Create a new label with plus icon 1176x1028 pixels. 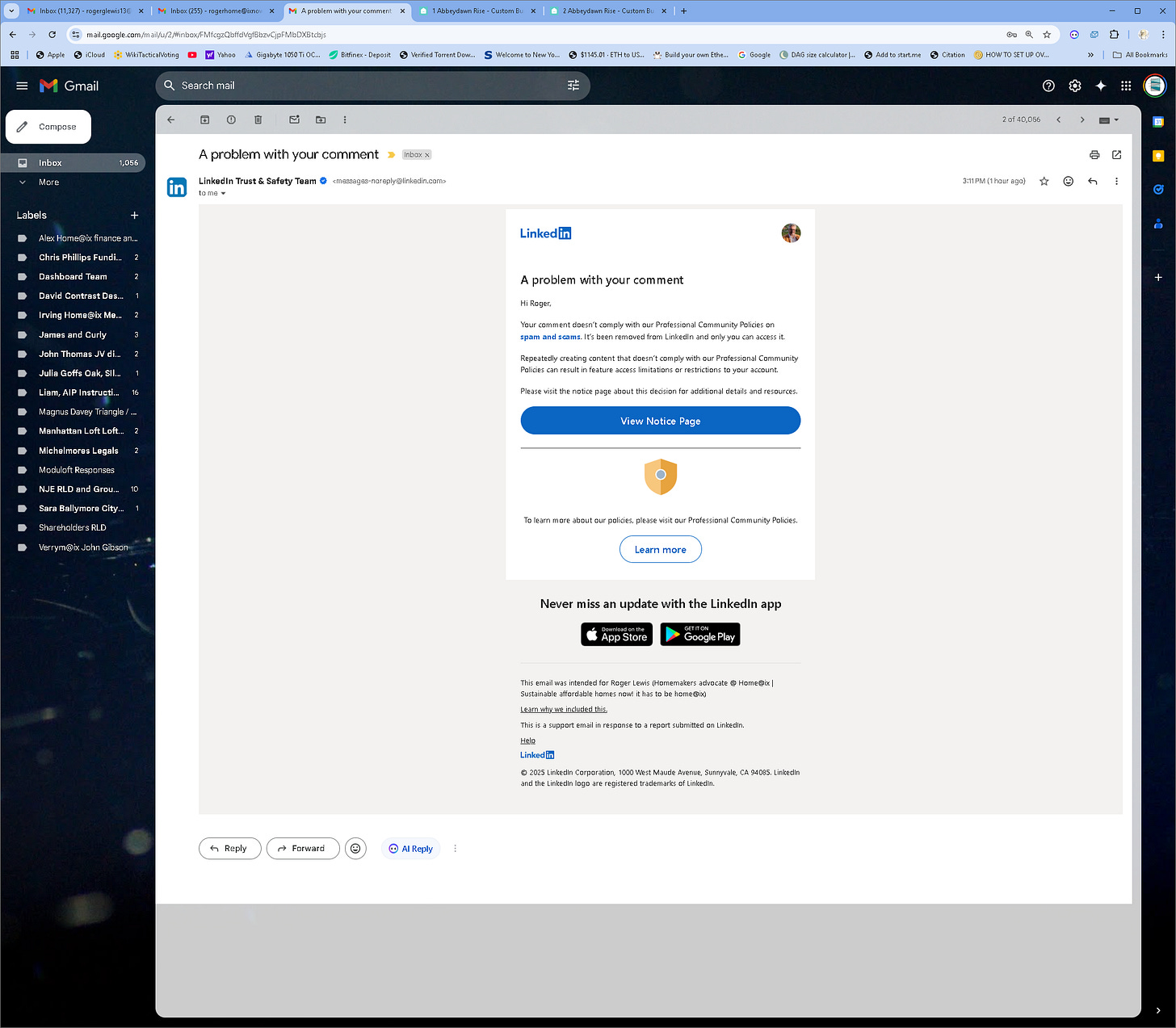point(135,216)
